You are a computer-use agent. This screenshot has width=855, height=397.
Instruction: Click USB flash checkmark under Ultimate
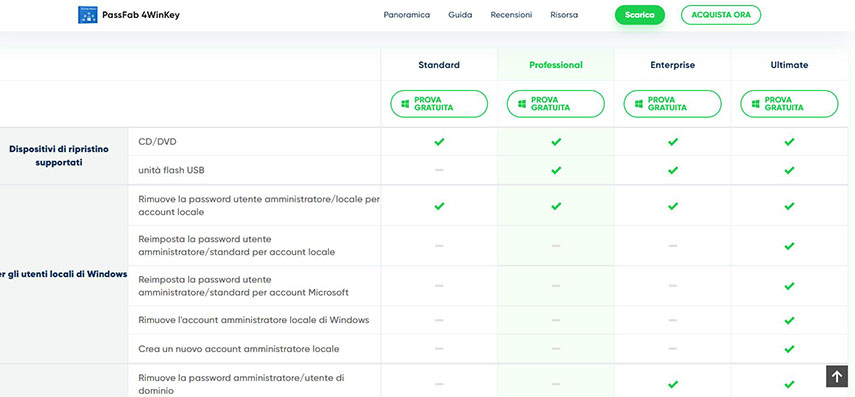click(x=789, y=170)
